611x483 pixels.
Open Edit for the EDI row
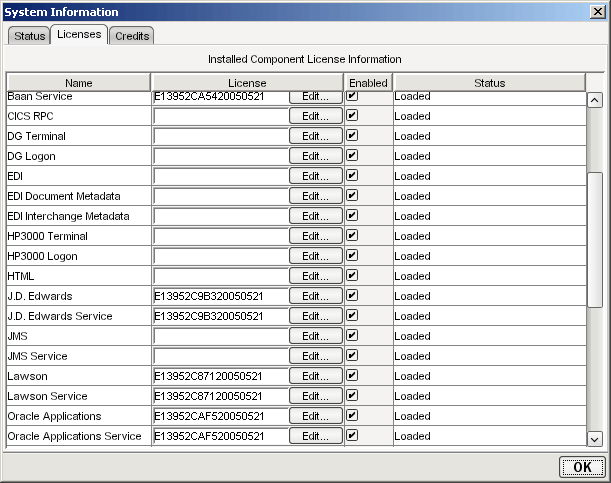(x=316, y=176)
